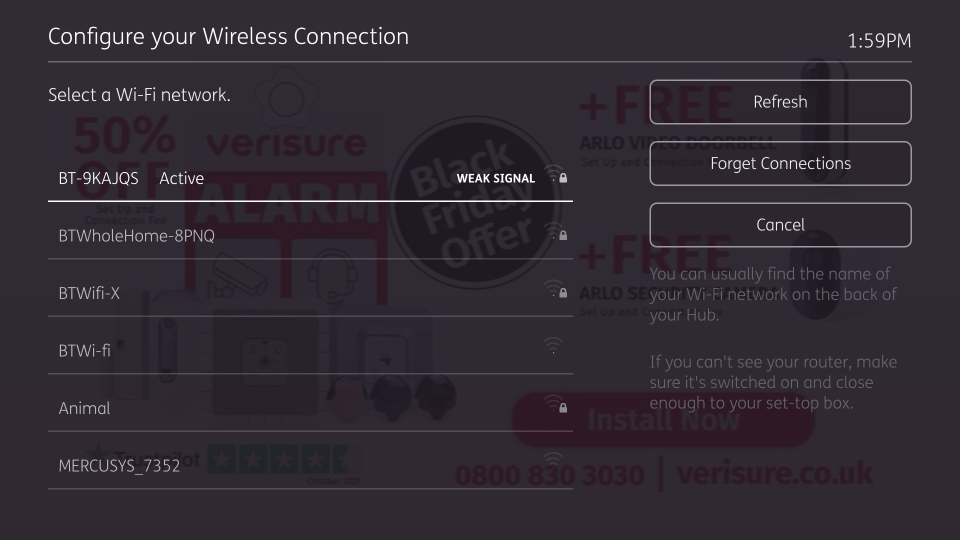Click lock icon beside Animal network
Image resolution: width=960 pixels, height=540 pixels.
[564, 408]
